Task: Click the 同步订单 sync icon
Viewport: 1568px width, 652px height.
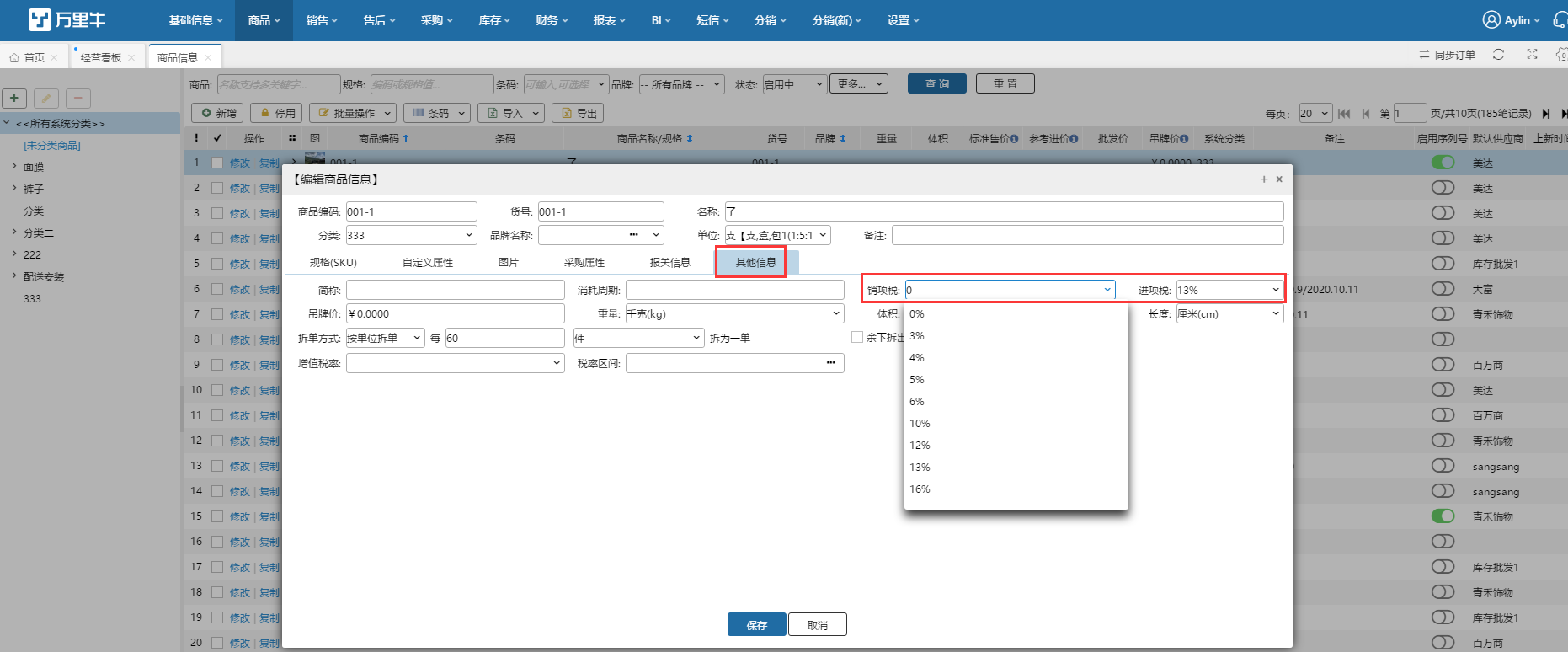Action: tap(1424, 55)
